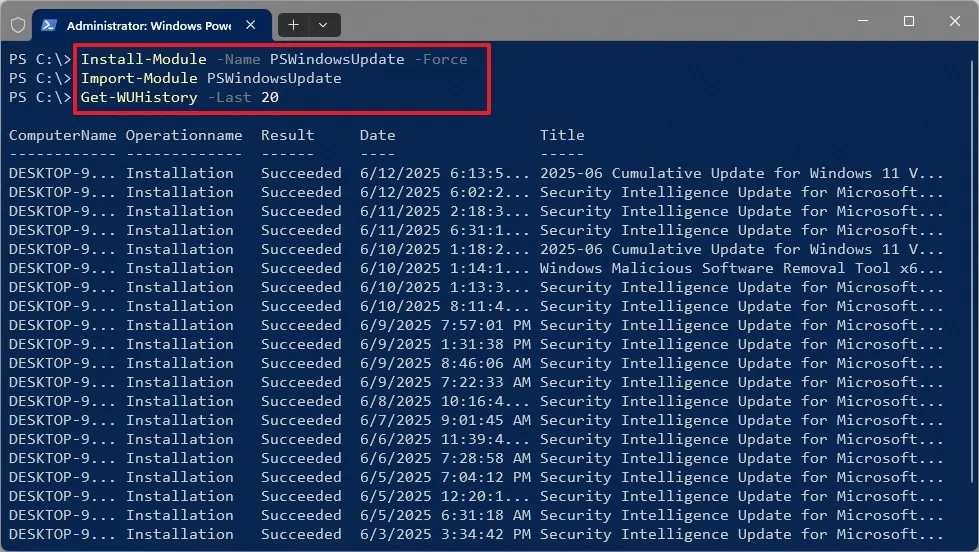This screenshot has height=552, width=979.
Task: Click date 6/11/2025 6:31:1...
Action: [x=445, y=230]
